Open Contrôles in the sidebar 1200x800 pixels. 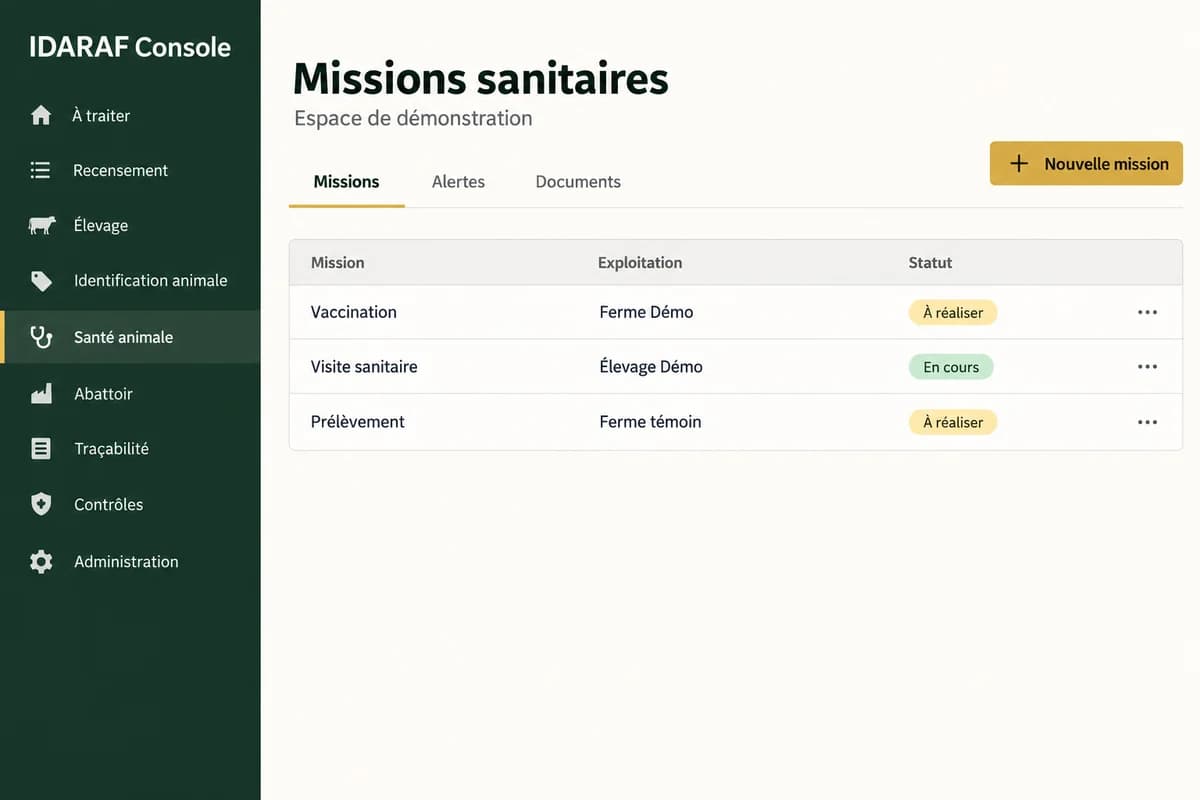click(x=130, y=504)
